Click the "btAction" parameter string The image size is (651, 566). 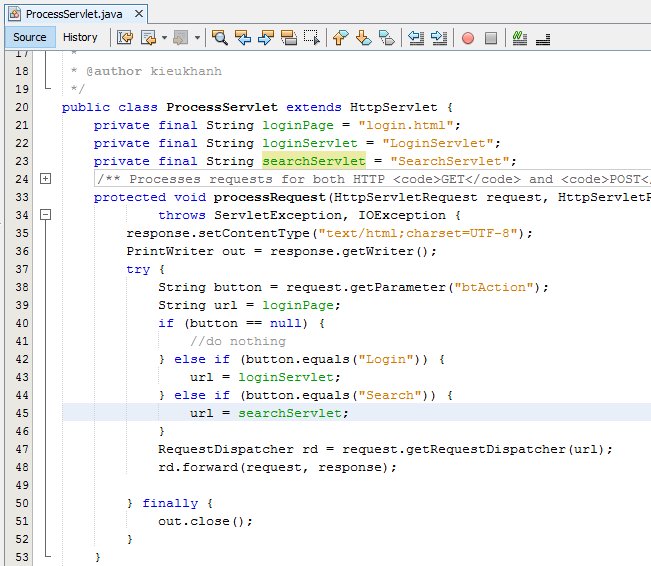(x=494, y=287)
